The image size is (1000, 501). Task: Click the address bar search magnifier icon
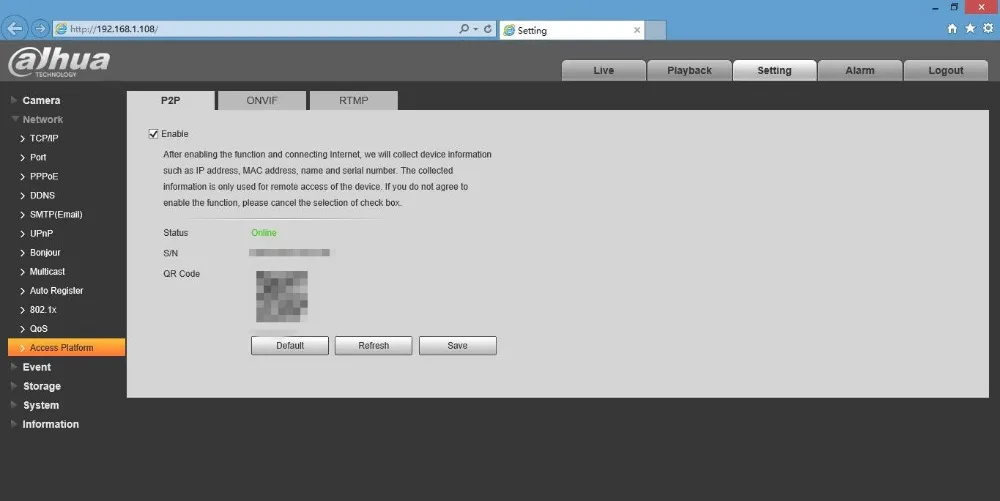tap(464, 29)
